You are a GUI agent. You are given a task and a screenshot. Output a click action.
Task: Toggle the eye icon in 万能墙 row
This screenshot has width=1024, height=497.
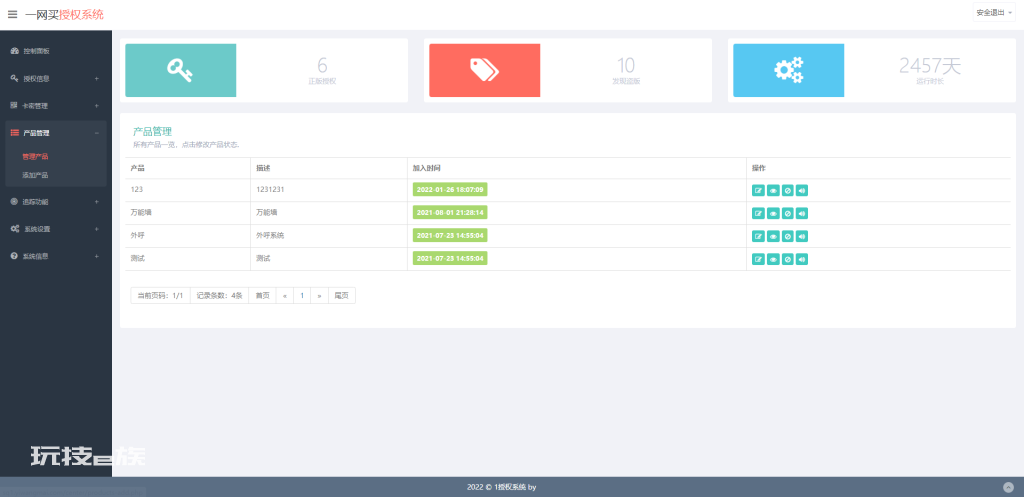(x=773, y=214)
